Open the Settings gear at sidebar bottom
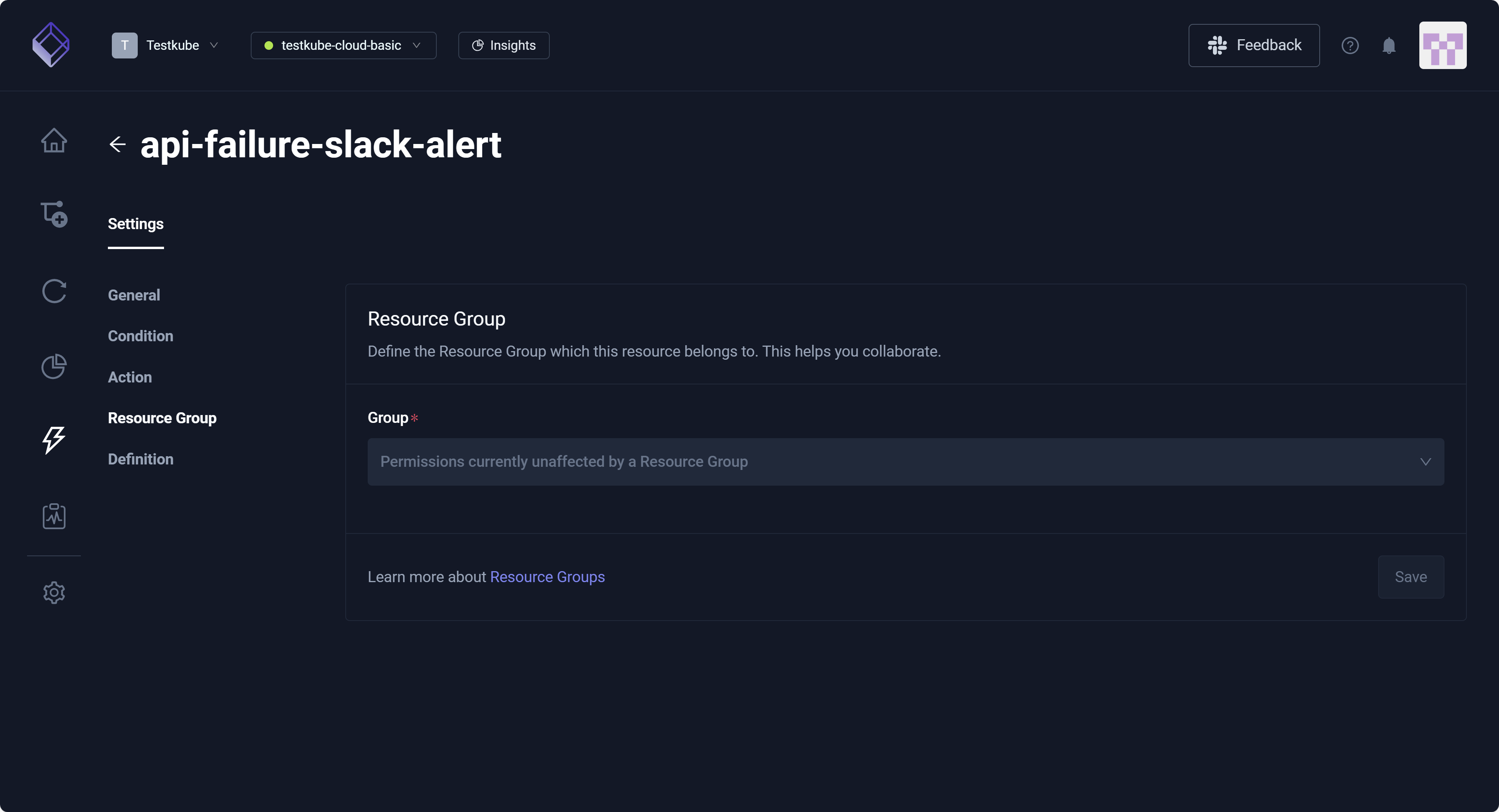 (54, 592)
